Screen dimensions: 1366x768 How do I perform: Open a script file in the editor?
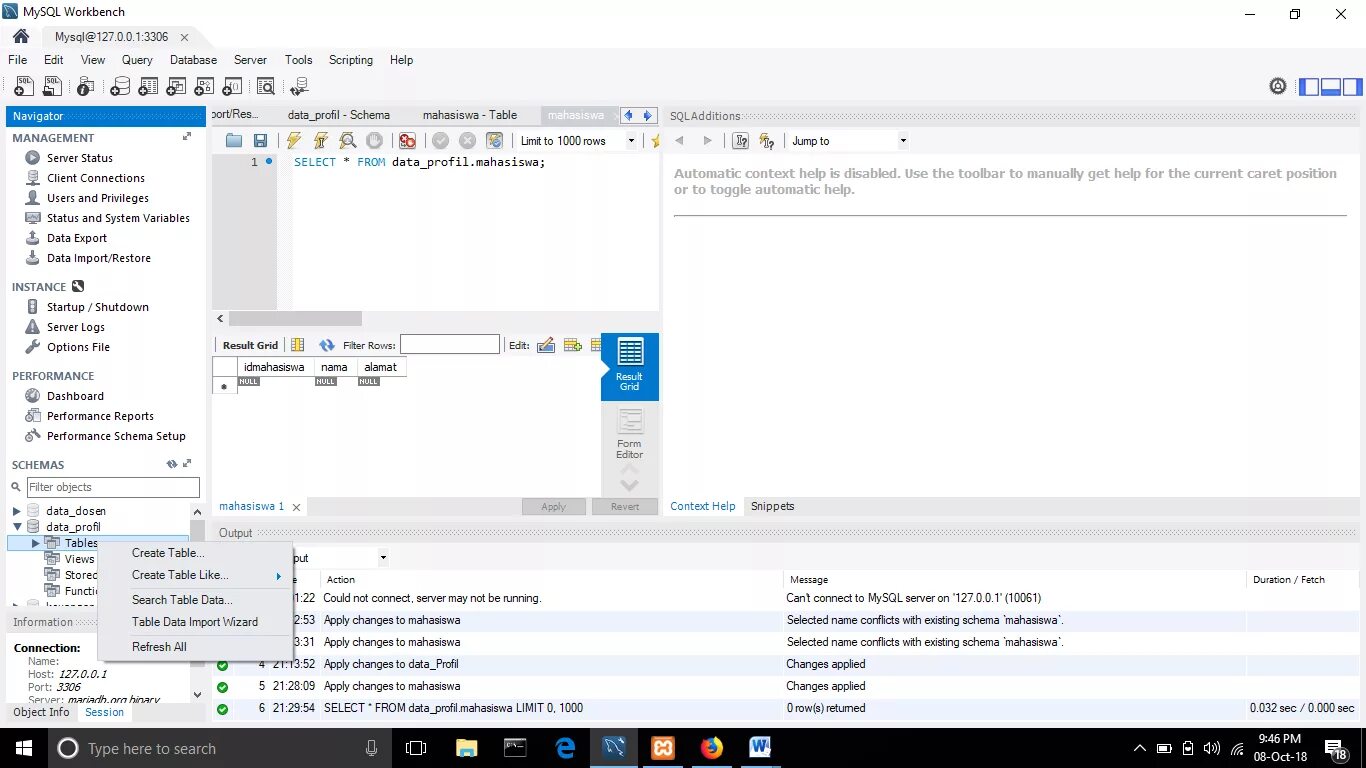(234, 141)
